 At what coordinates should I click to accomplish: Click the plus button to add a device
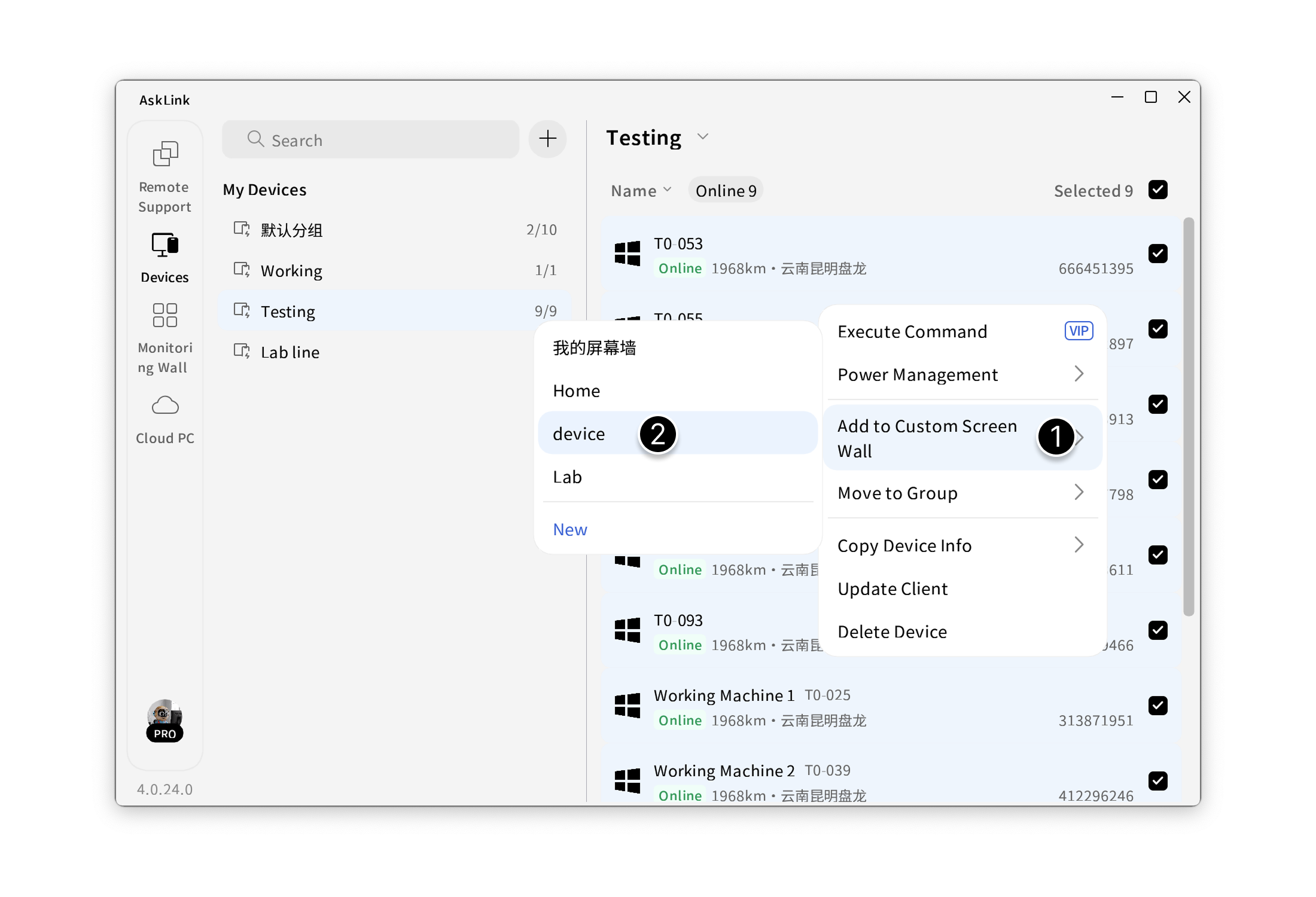(x=547, y=139)
